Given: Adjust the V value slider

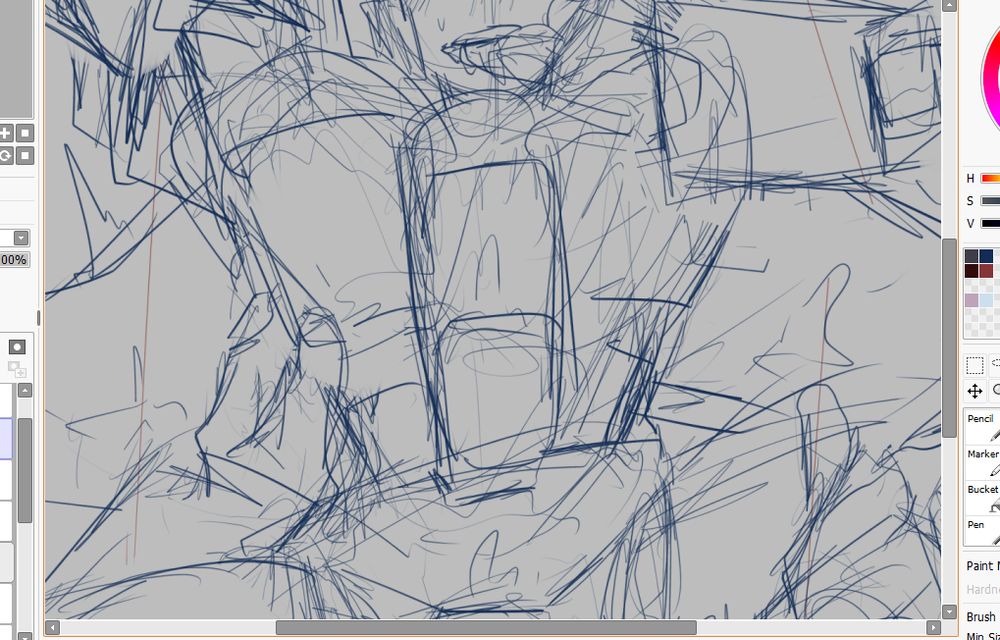Looking at the screenshot, I should coord(990,223).
